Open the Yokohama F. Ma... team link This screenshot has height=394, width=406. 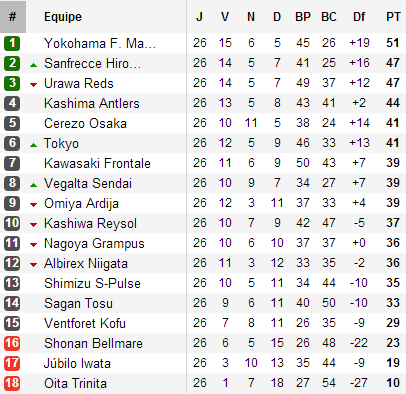[x=100, y=43]
